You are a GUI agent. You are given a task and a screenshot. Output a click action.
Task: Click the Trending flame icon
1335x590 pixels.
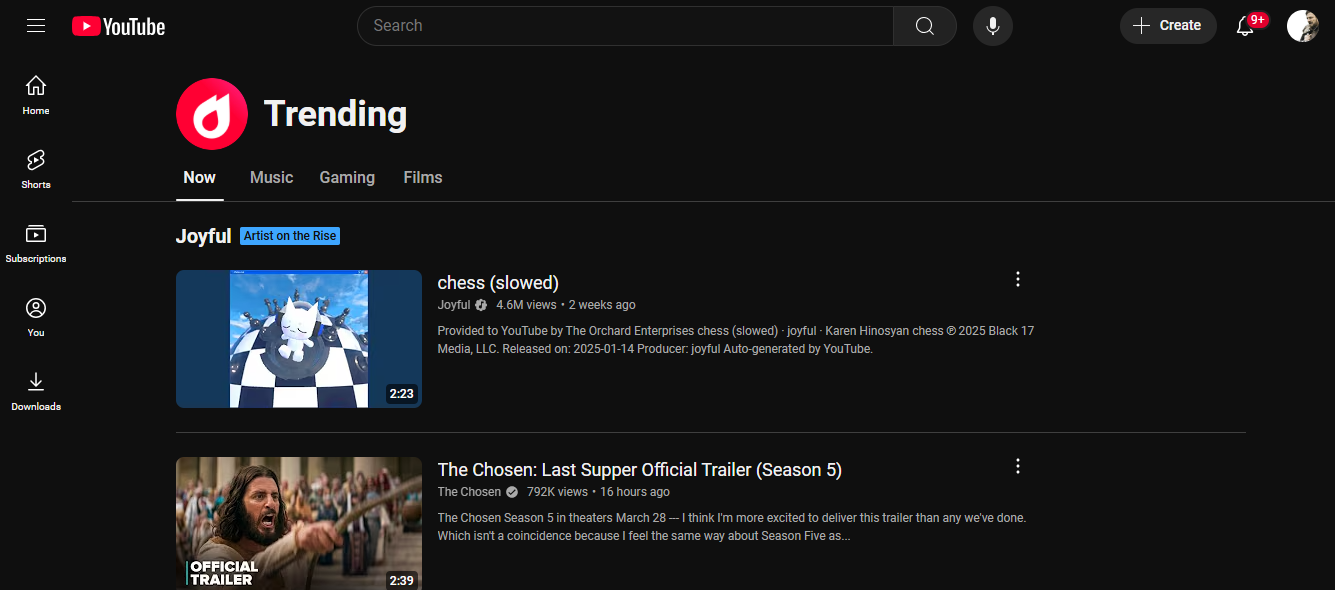212,114
